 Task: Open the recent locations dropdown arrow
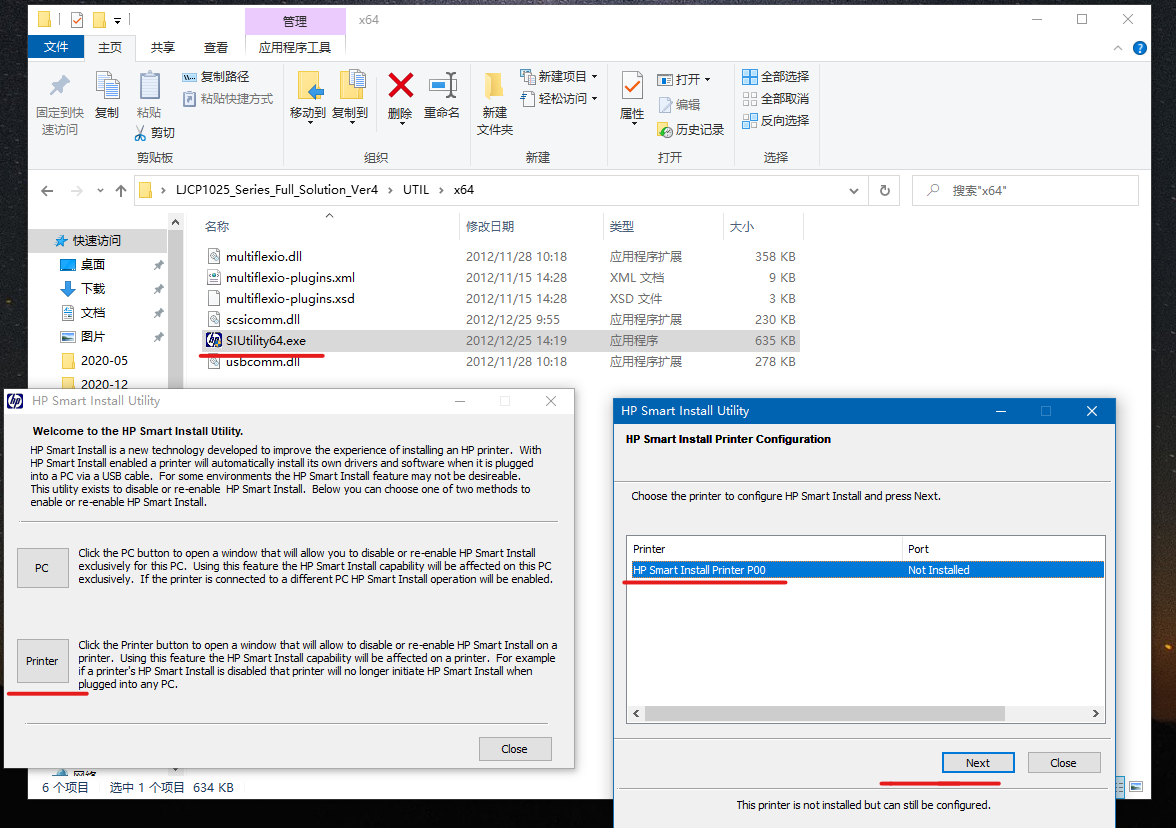coord(100,190)
